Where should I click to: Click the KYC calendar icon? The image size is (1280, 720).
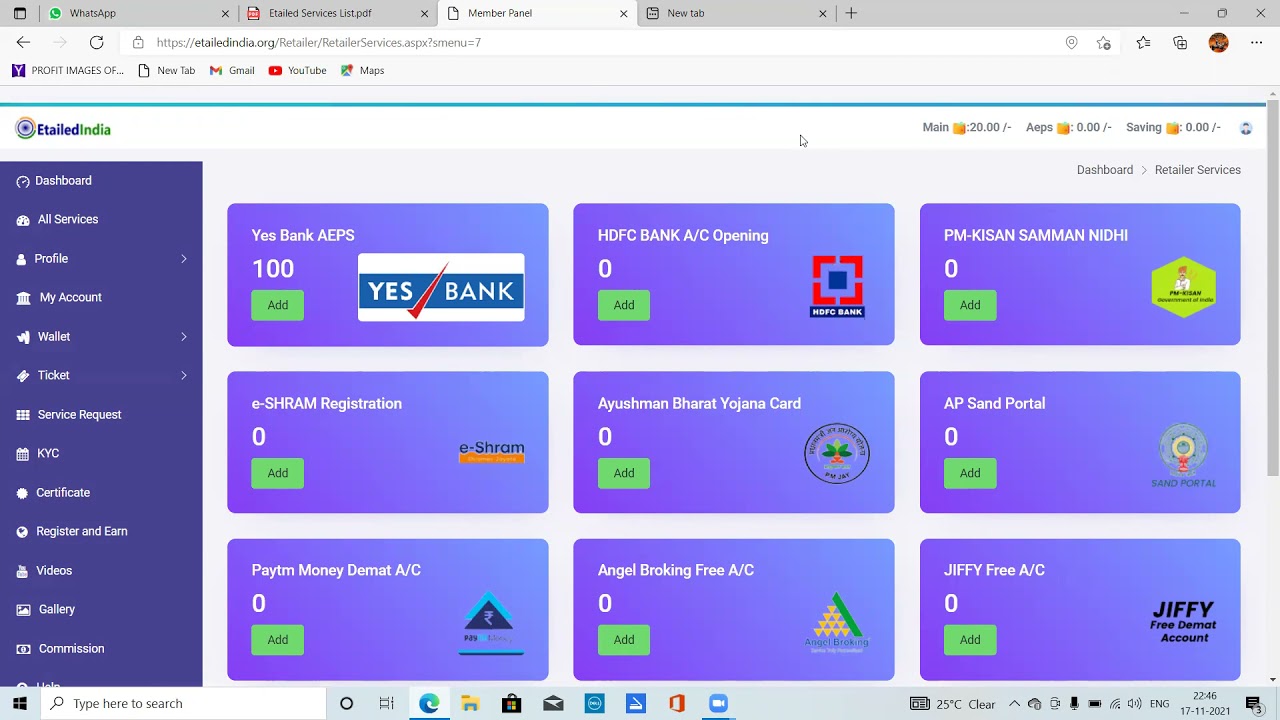pyautogui.click(x=23, y=454)
